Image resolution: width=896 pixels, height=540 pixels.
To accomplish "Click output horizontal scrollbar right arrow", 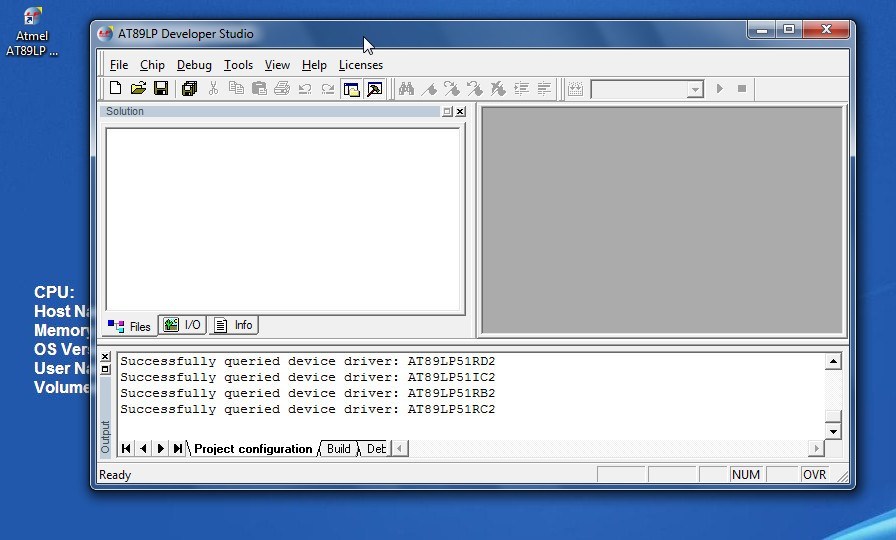I will pos(816,449).
